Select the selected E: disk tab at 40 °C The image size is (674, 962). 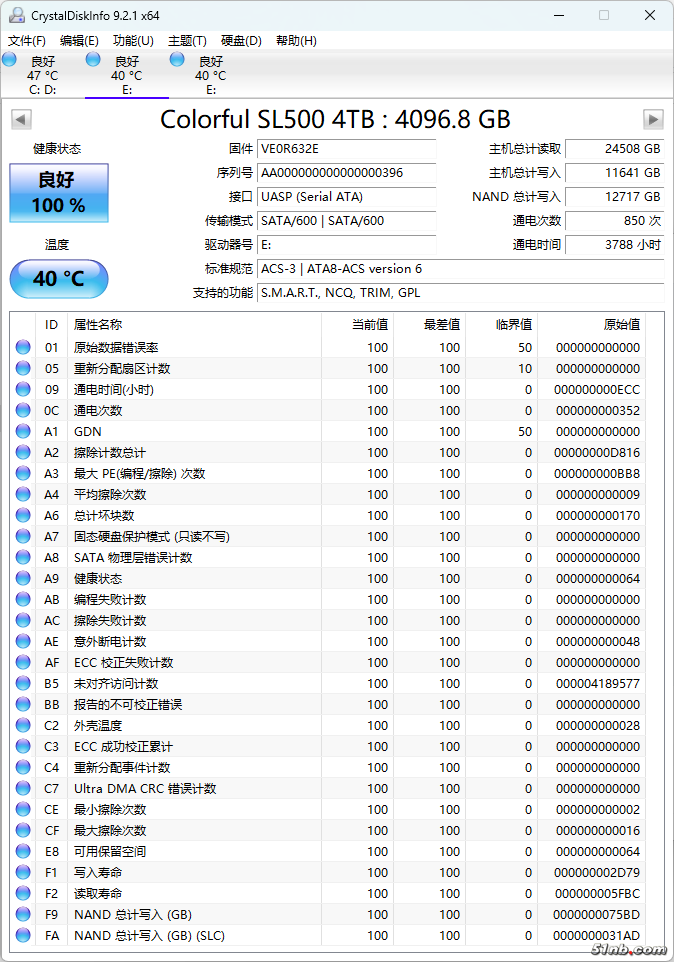coord(126,75)
